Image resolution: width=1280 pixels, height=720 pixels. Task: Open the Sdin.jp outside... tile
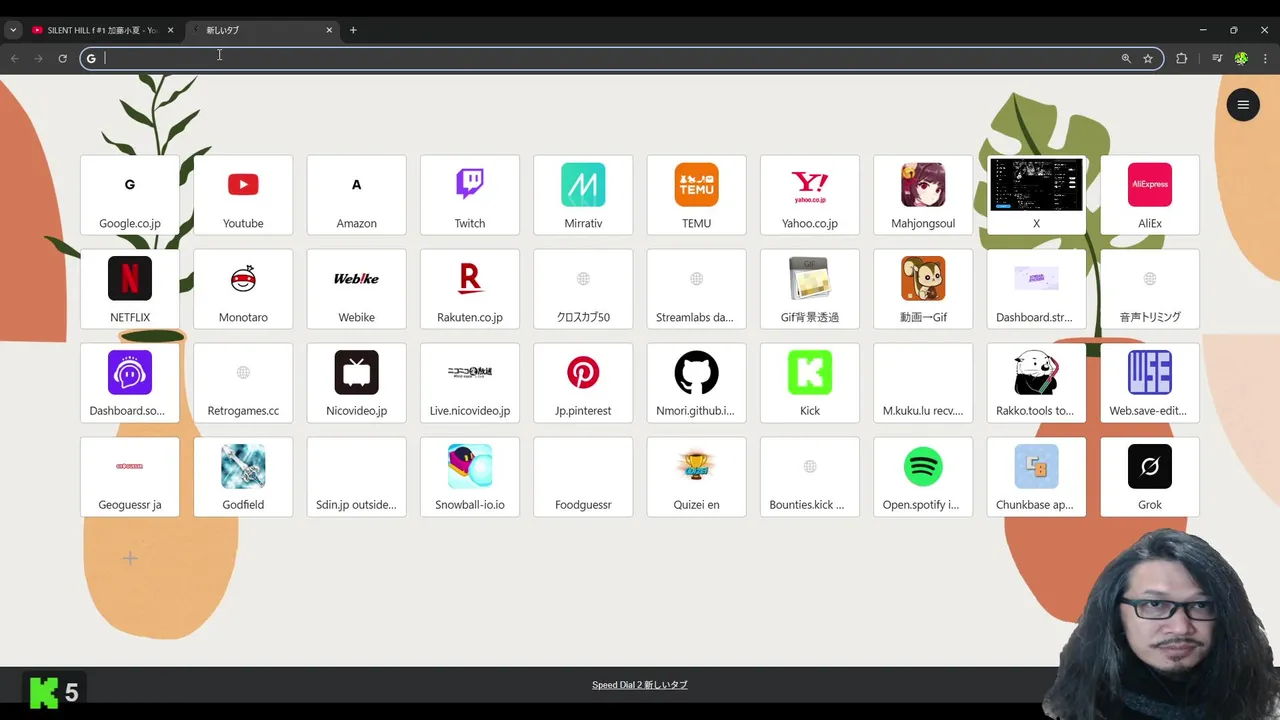[x=357, y=477]
